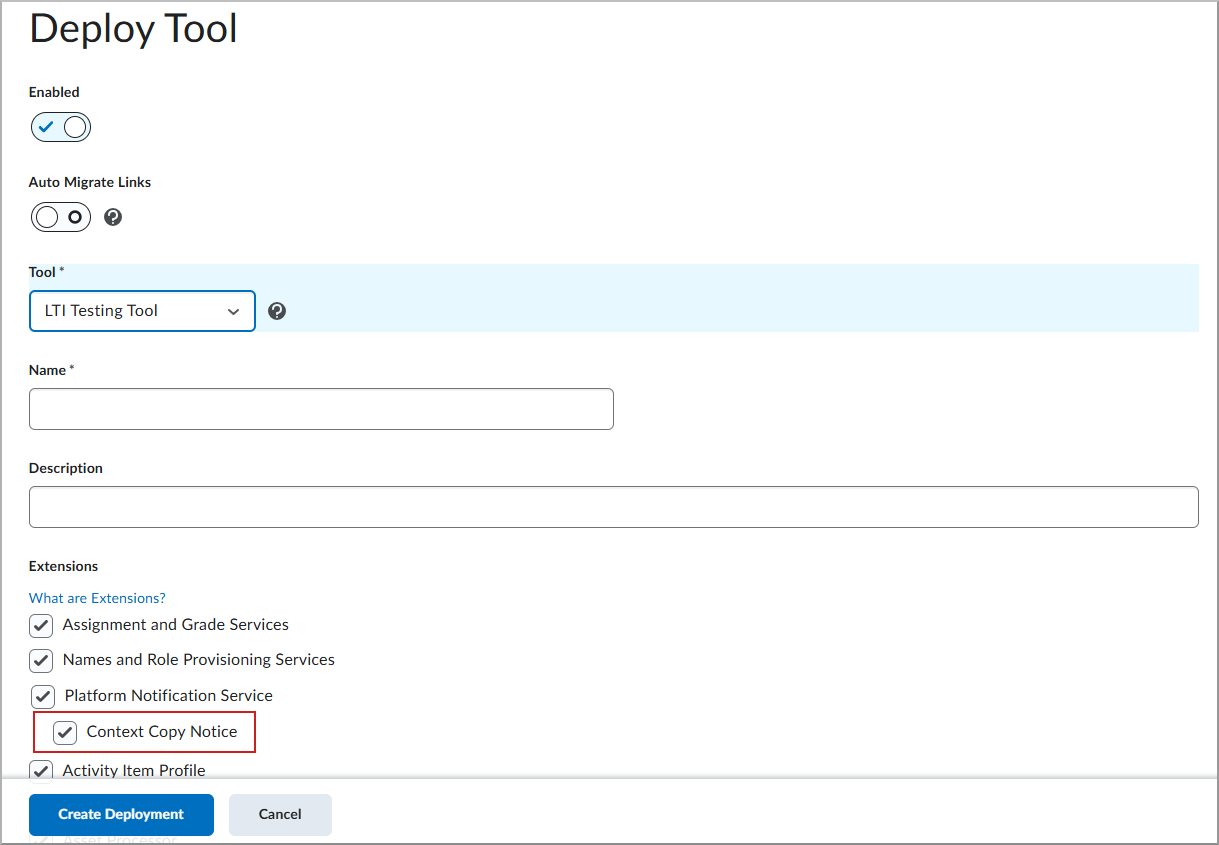Click the Cancel button

(280, 815)
